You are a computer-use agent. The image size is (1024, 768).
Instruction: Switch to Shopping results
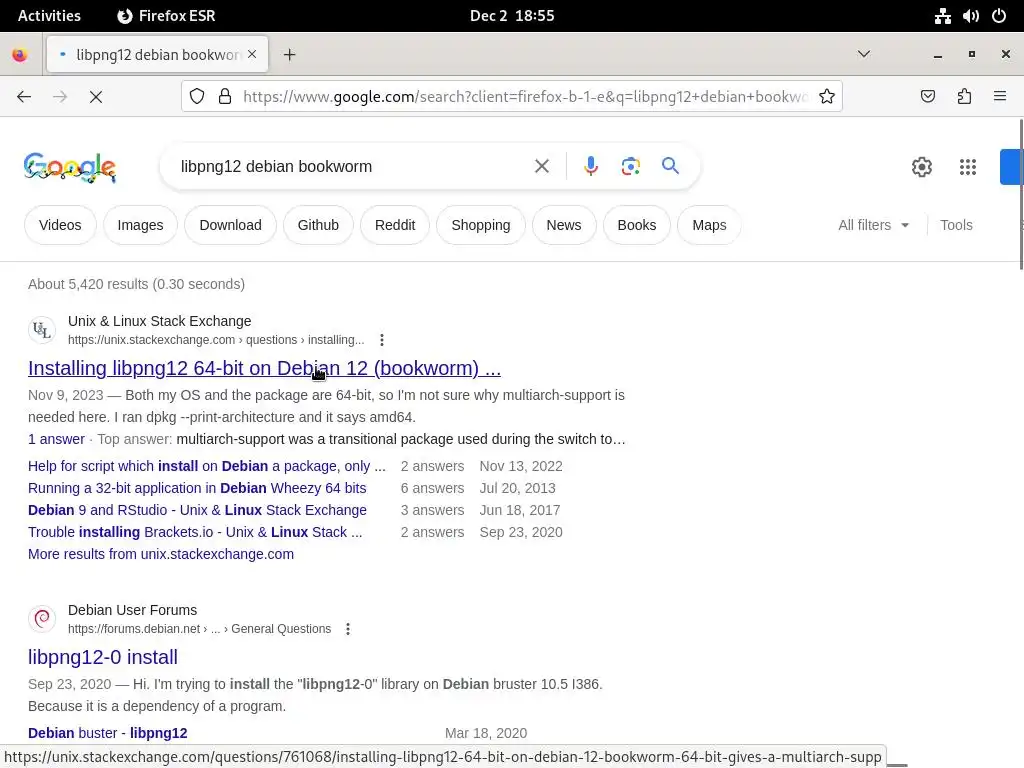[x=481, y=225]
